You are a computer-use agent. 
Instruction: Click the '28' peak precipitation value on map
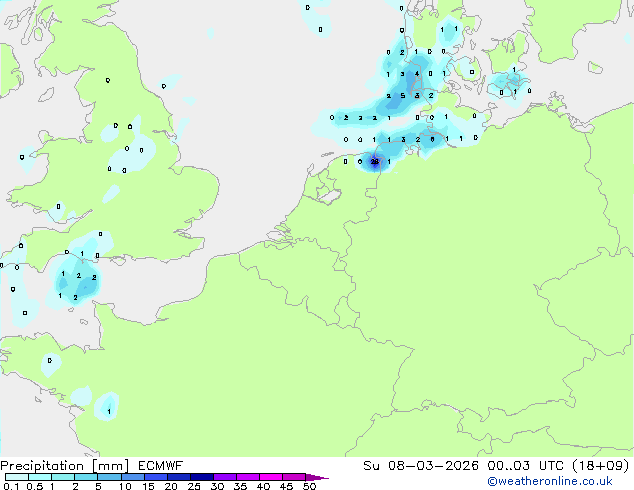(375, 162)
